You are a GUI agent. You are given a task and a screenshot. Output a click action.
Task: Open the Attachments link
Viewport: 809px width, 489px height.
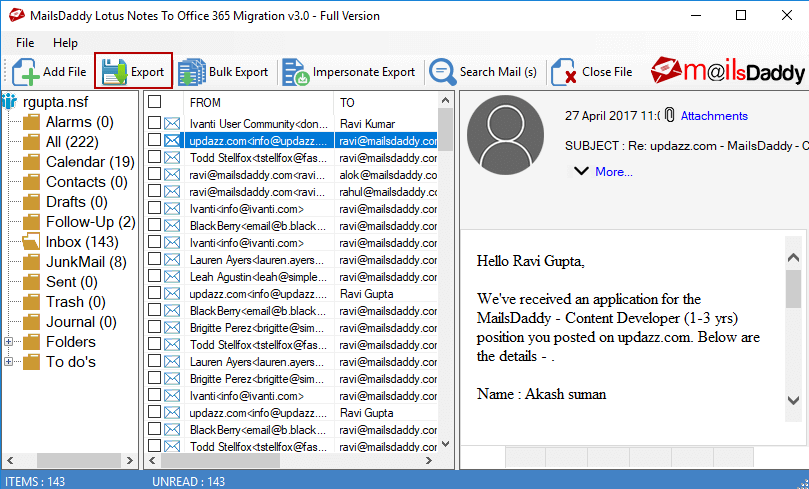[x=714, y=116]
